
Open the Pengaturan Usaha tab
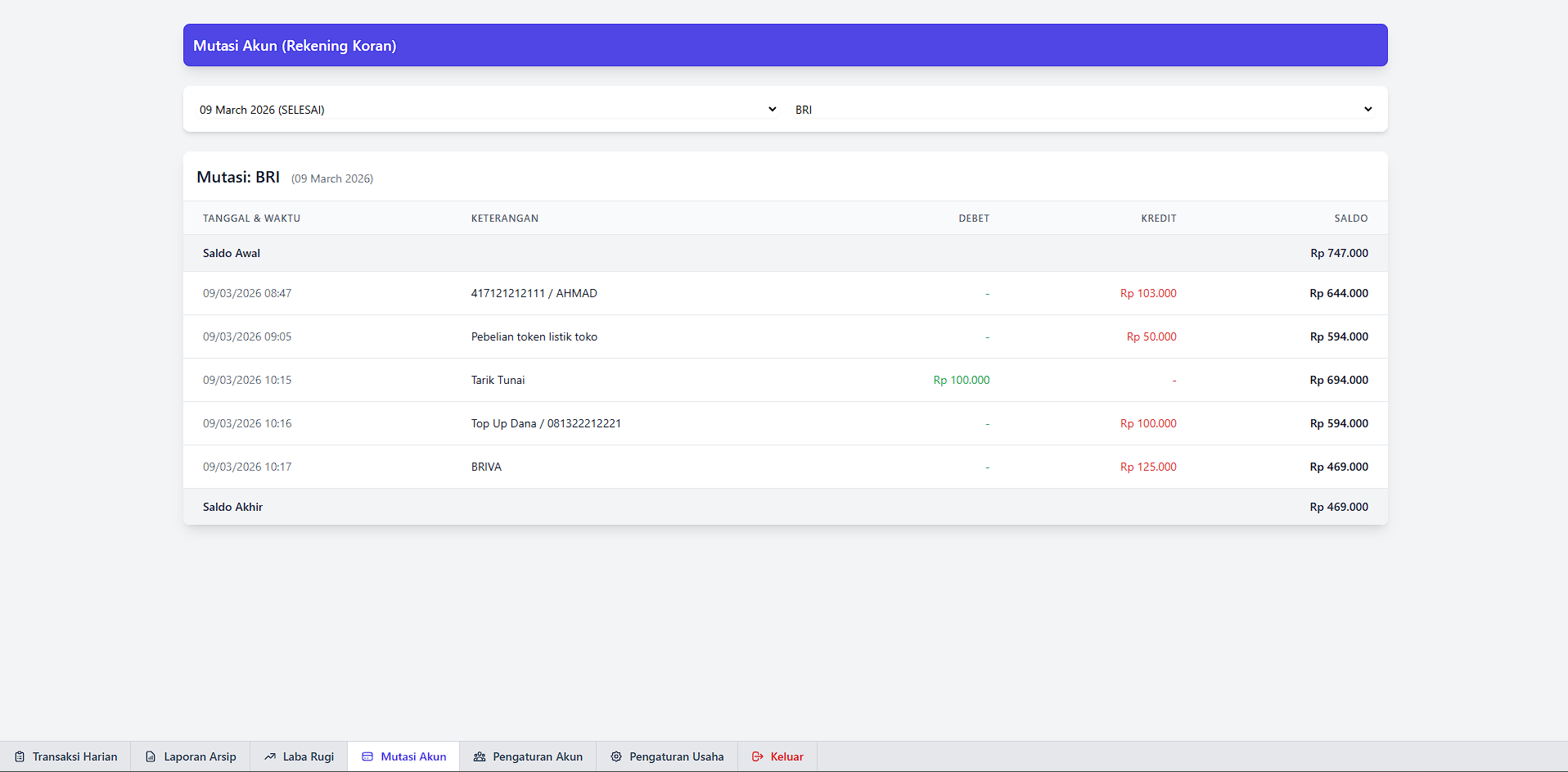(x=676, y=756)
